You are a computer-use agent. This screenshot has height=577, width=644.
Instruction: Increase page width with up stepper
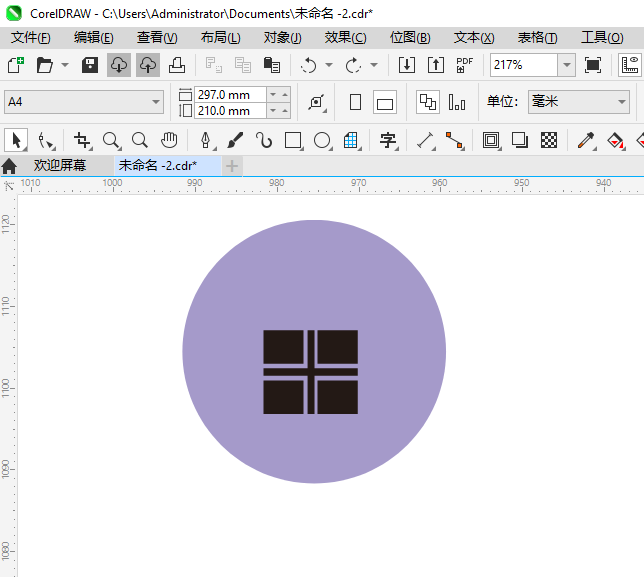pyautogui.click(x=285, y=95)
